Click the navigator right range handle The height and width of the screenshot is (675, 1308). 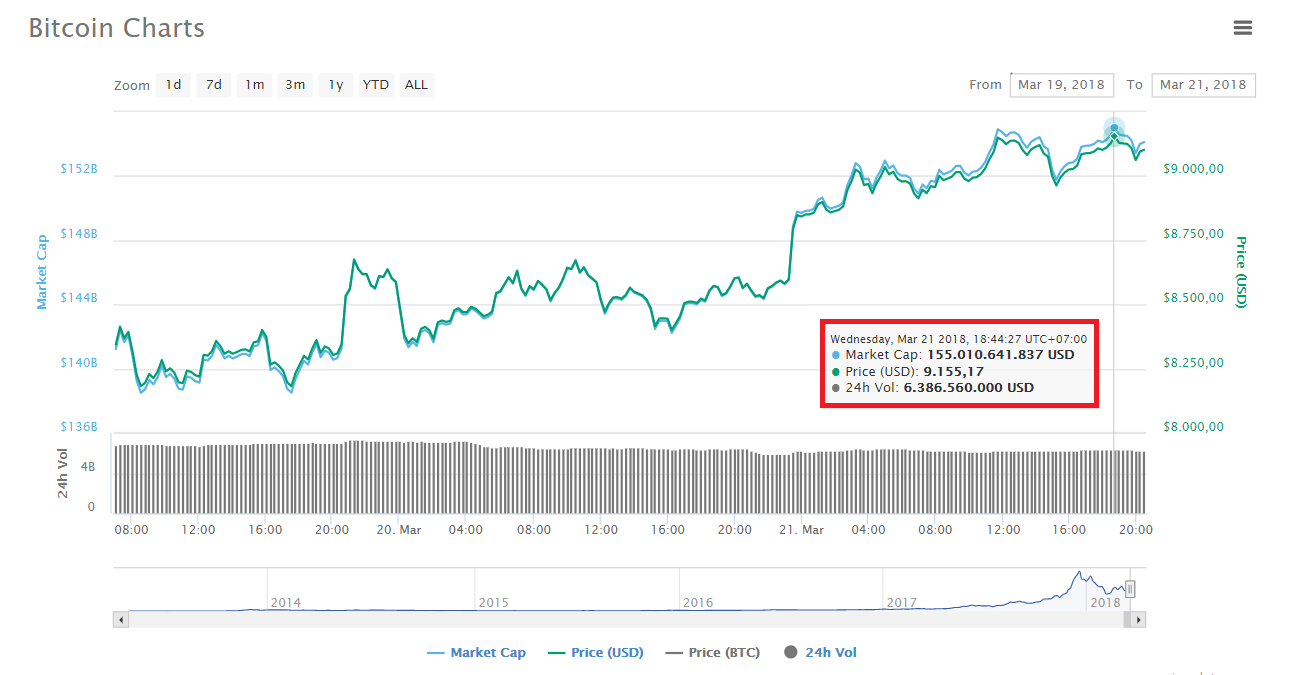pyautogui.click(x=1130, y=589)
